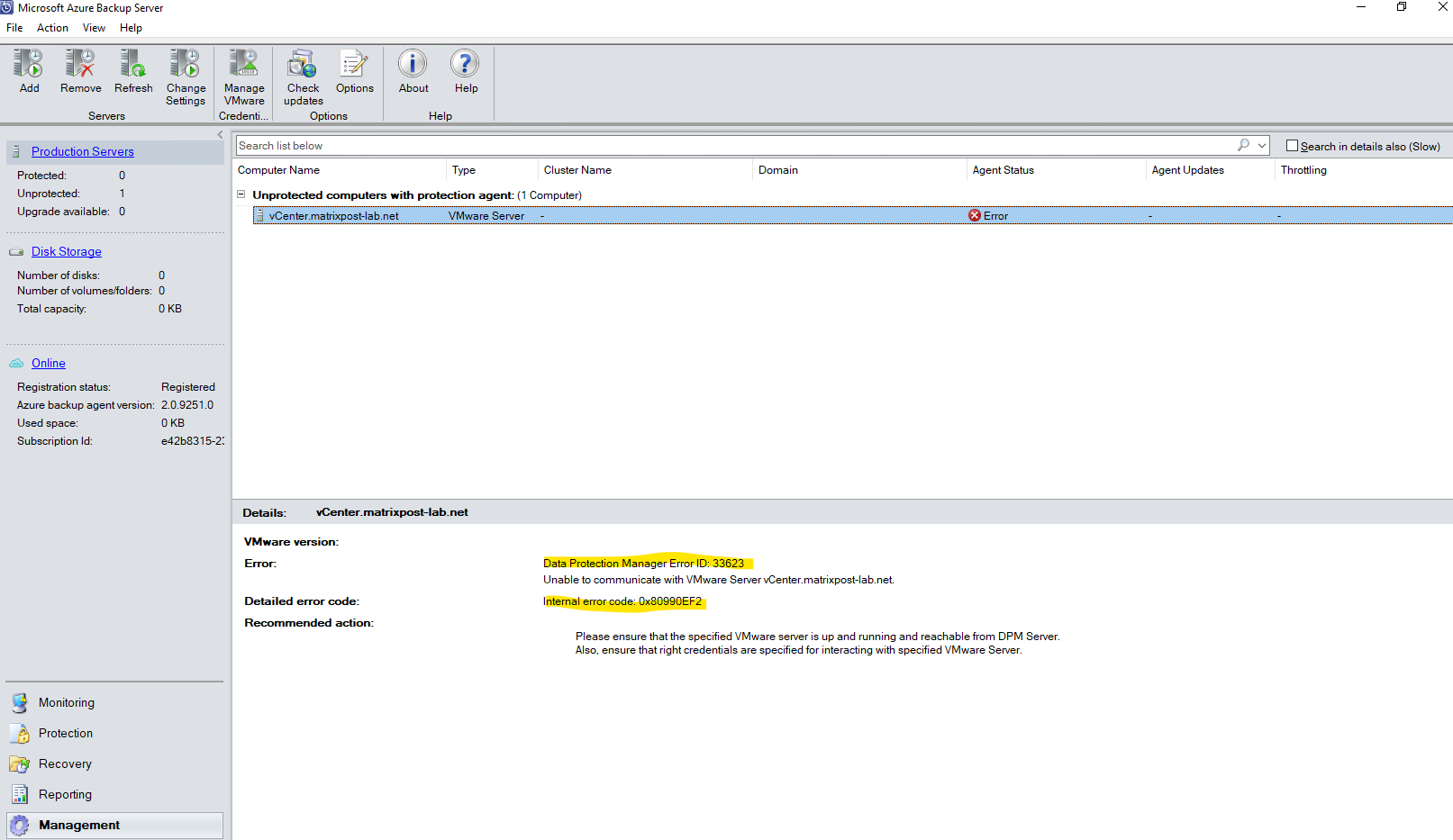Open the search box dropdown arrow
Screen dimensions: 1453x840
click(1262, 145)
